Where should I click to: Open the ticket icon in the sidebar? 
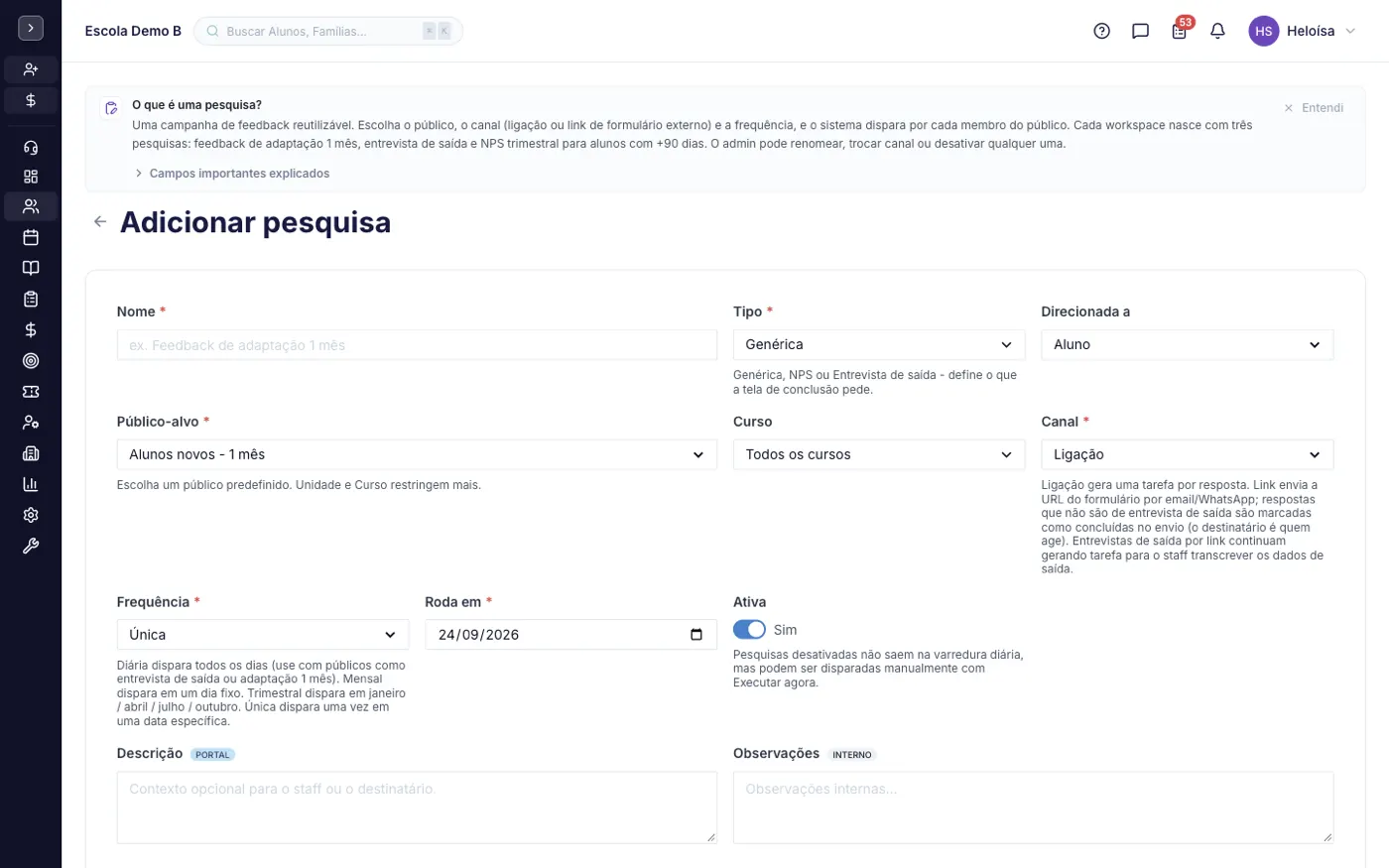31,392
